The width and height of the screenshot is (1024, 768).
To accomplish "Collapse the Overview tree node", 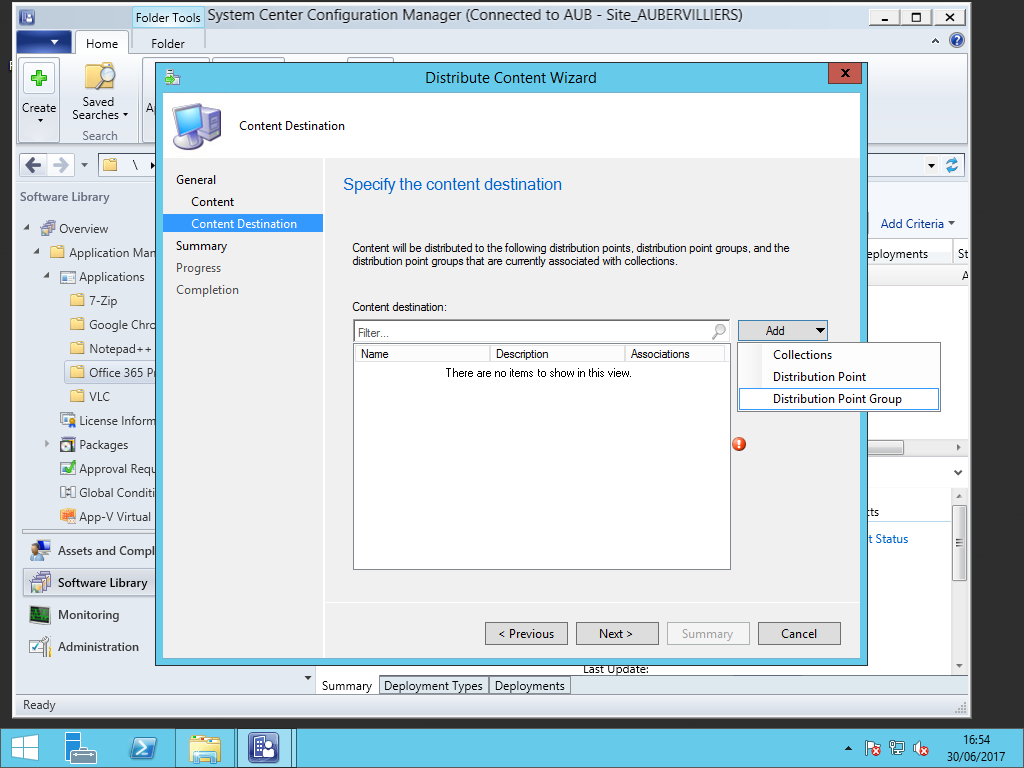I will tap(27, 227).
